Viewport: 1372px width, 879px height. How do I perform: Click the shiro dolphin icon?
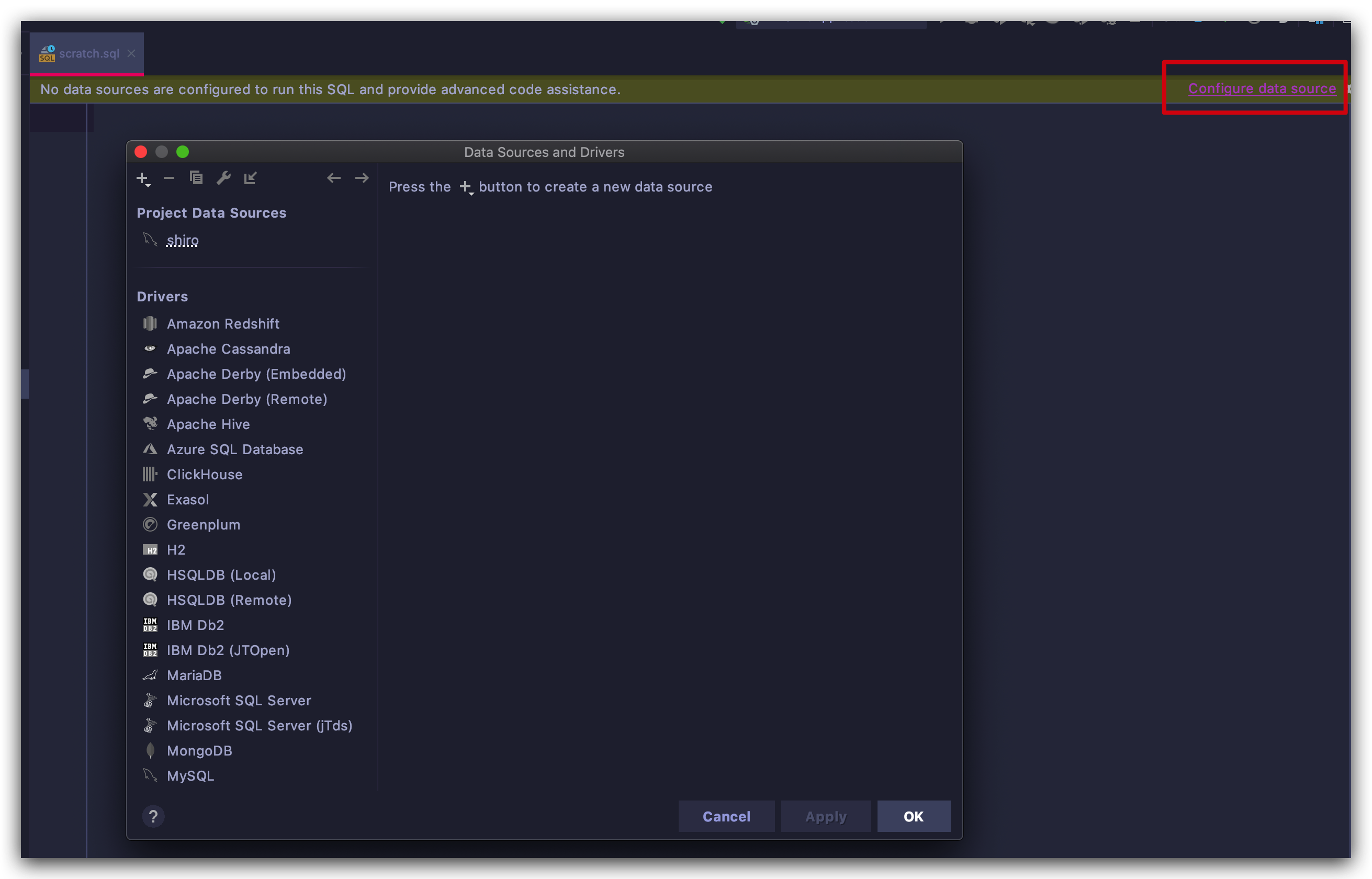(150, 240)
